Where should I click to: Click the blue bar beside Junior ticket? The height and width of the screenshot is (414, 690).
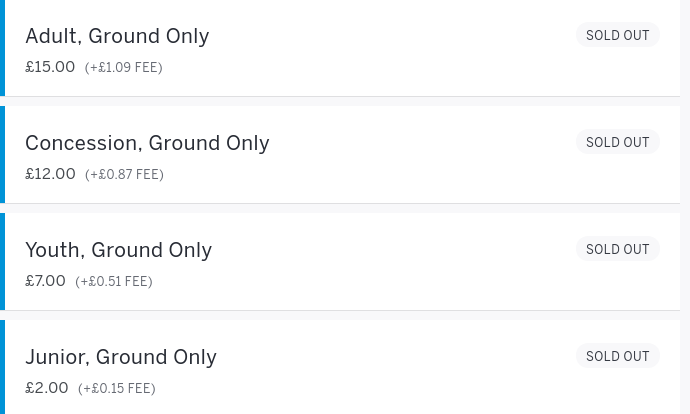click(2, 367)
